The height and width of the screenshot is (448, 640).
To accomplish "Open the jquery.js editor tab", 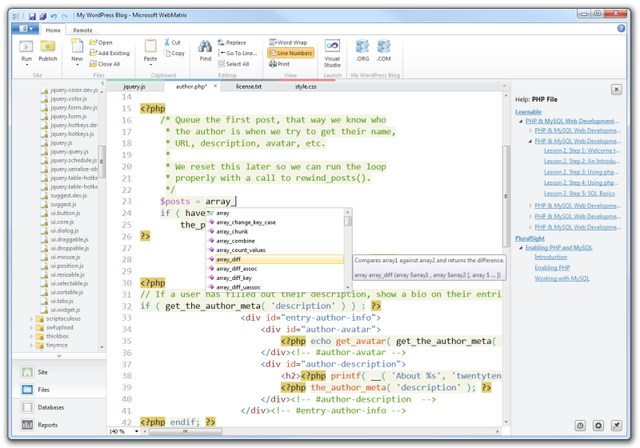I will click(134, 86).
